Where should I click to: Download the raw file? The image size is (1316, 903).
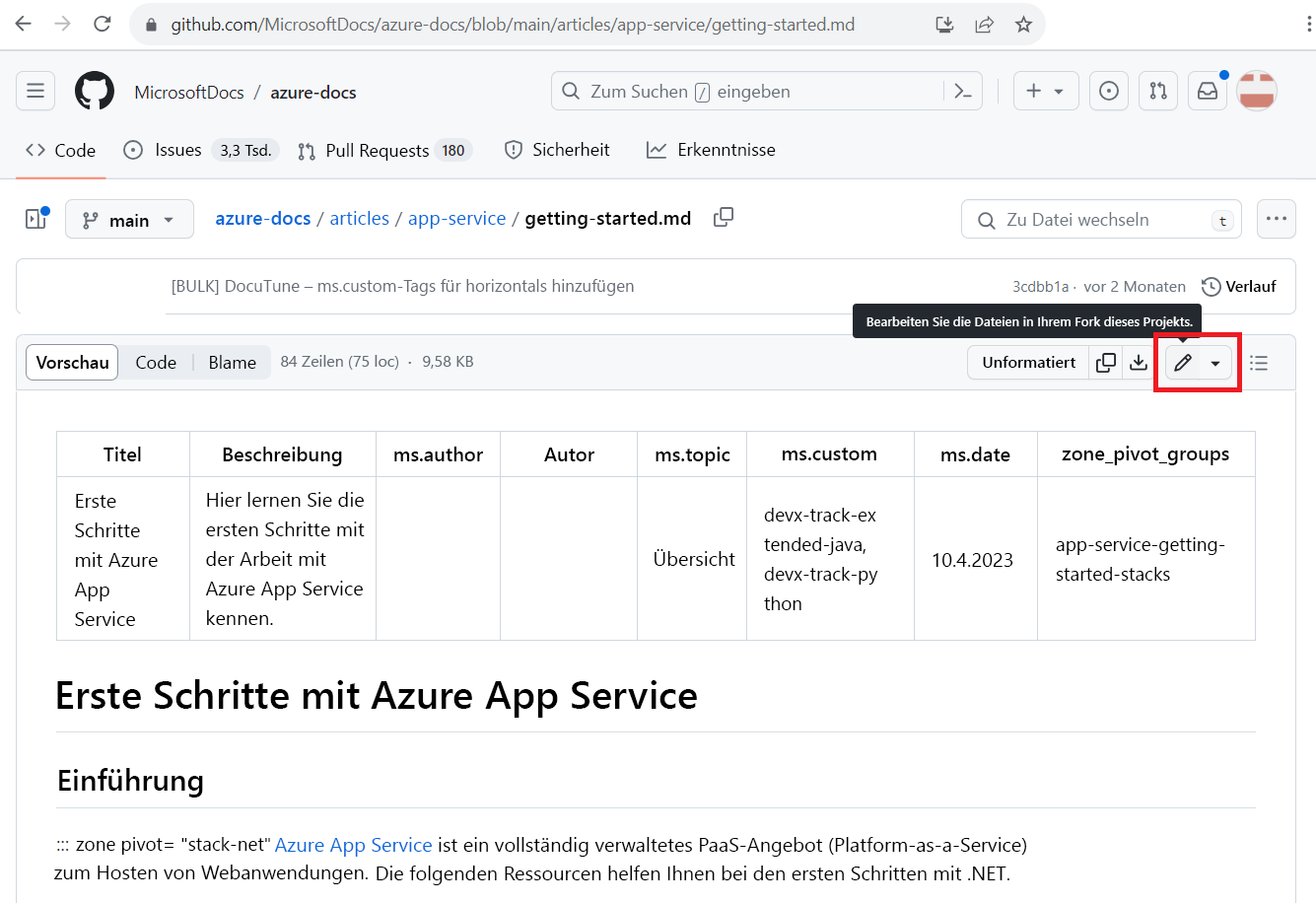tap(1139, 362)
